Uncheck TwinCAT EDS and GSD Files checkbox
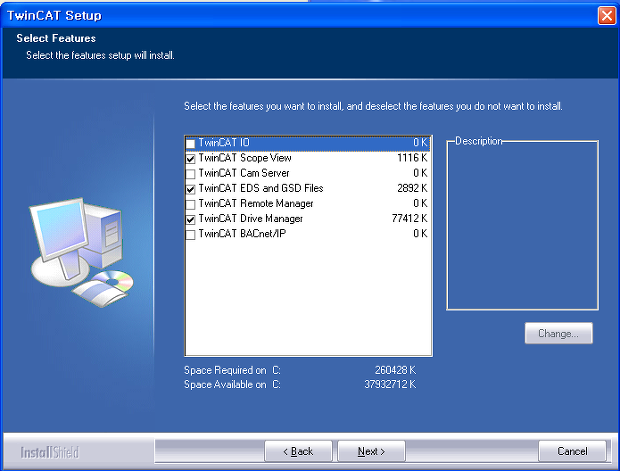 (190, 189)
